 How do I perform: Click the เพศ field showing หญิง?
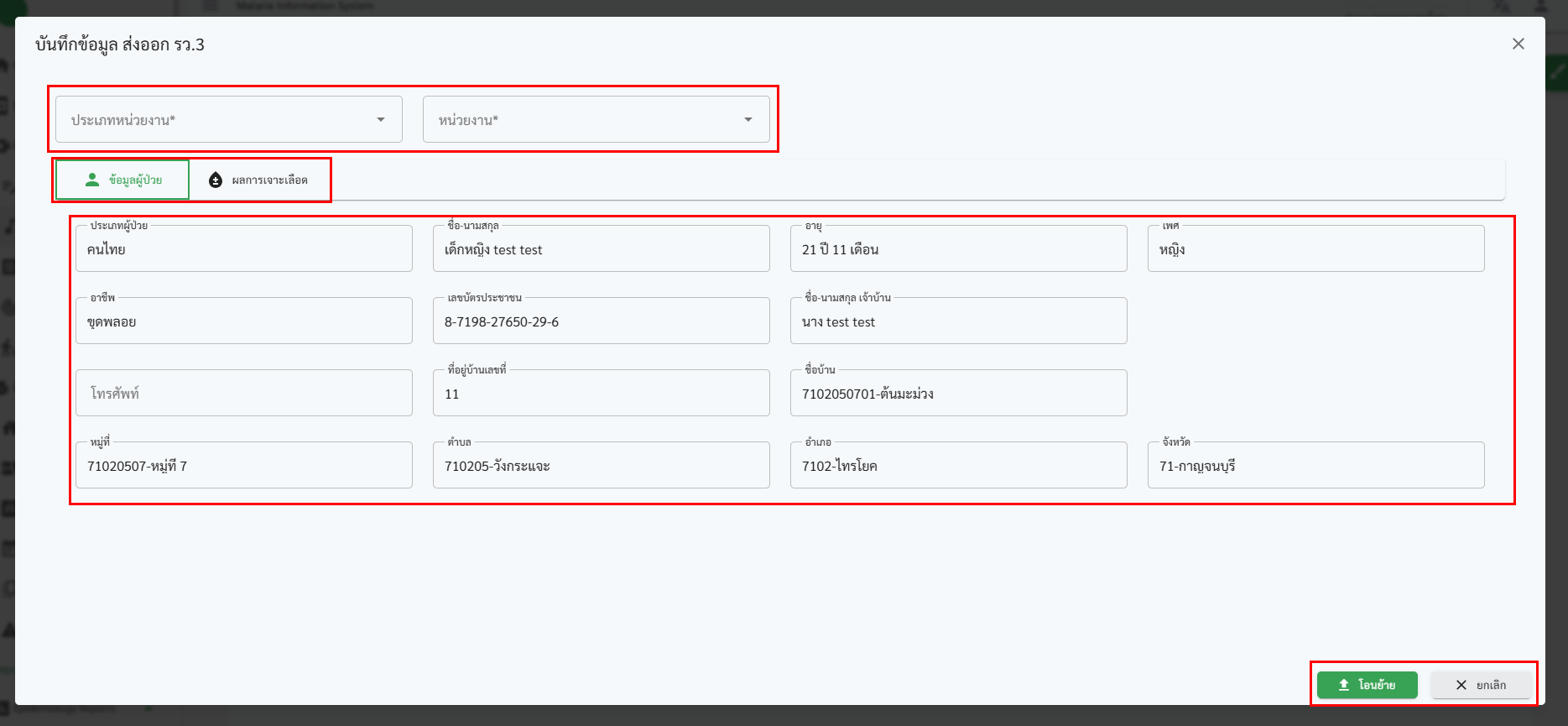(1315, 249)
